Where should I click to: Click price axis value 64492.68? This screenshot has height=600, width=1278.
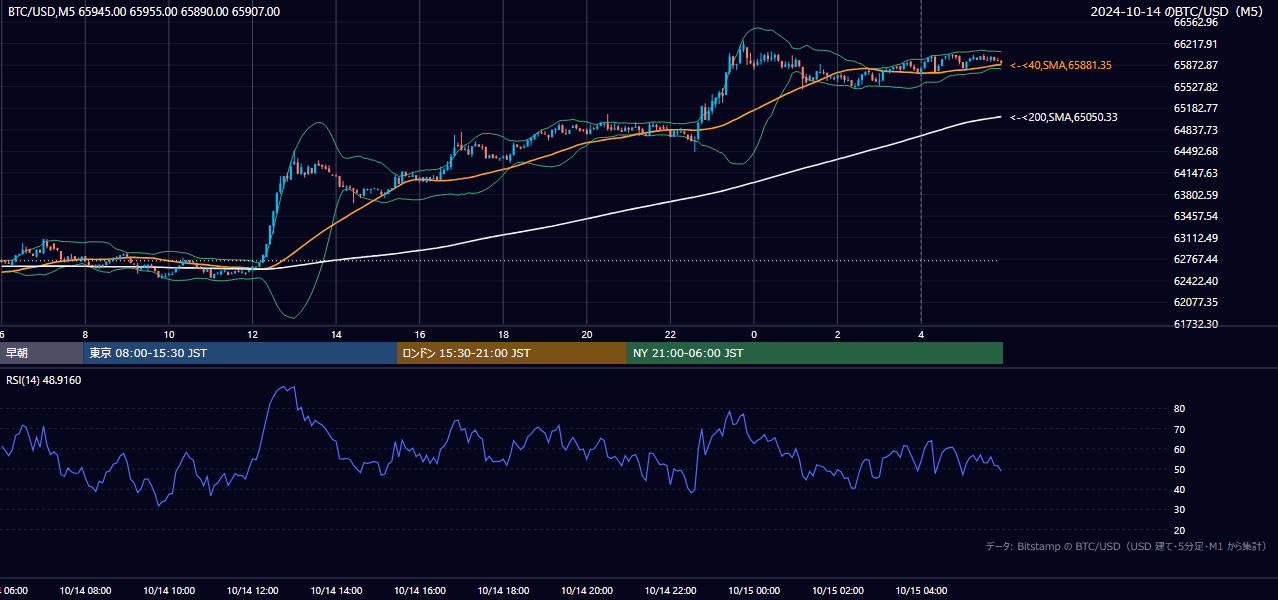(x=1195, y=151)
